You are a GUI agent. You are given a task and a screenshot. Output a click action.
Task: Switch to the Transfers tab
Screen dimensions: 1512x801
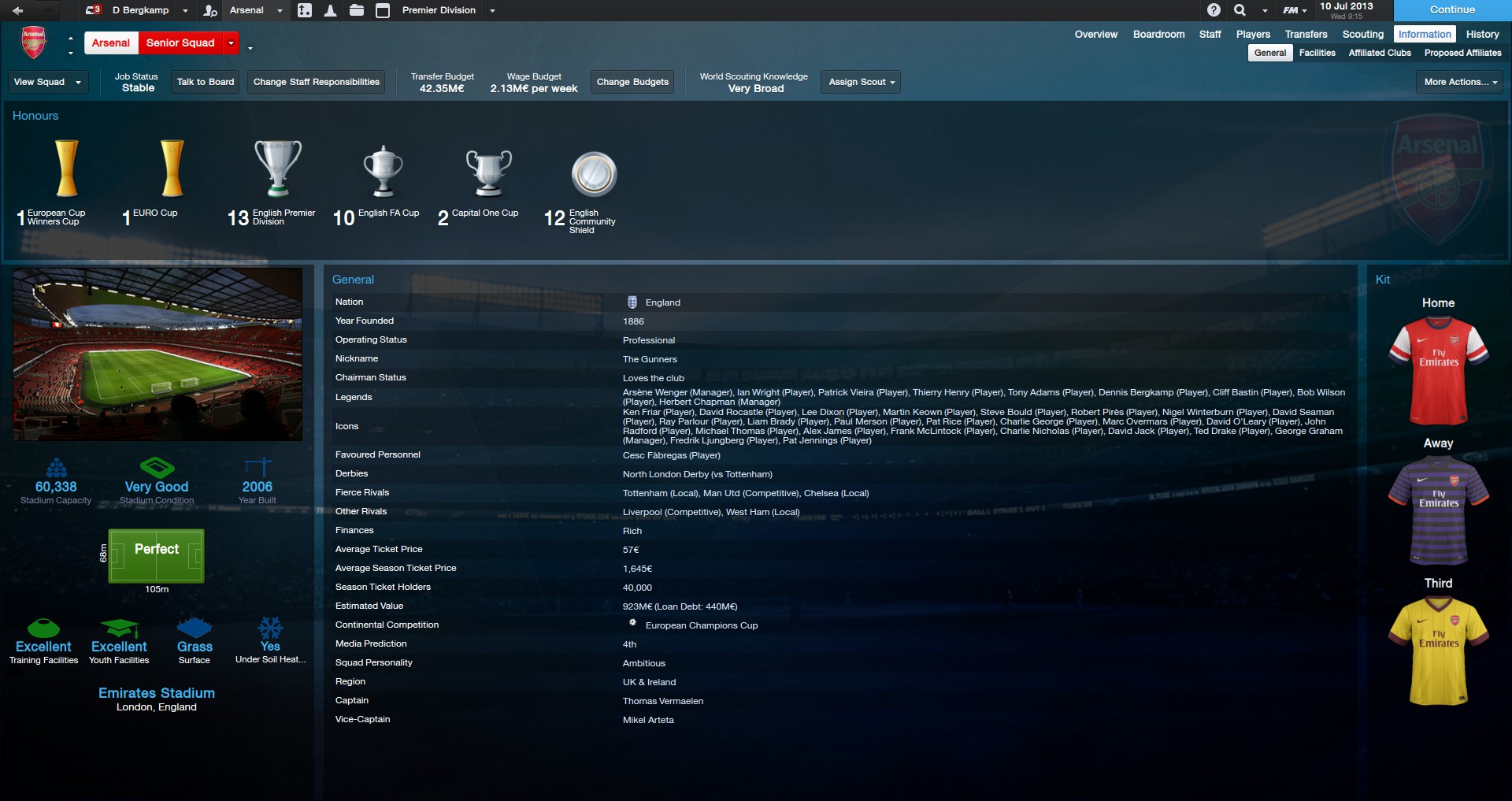pos(1306,34)
